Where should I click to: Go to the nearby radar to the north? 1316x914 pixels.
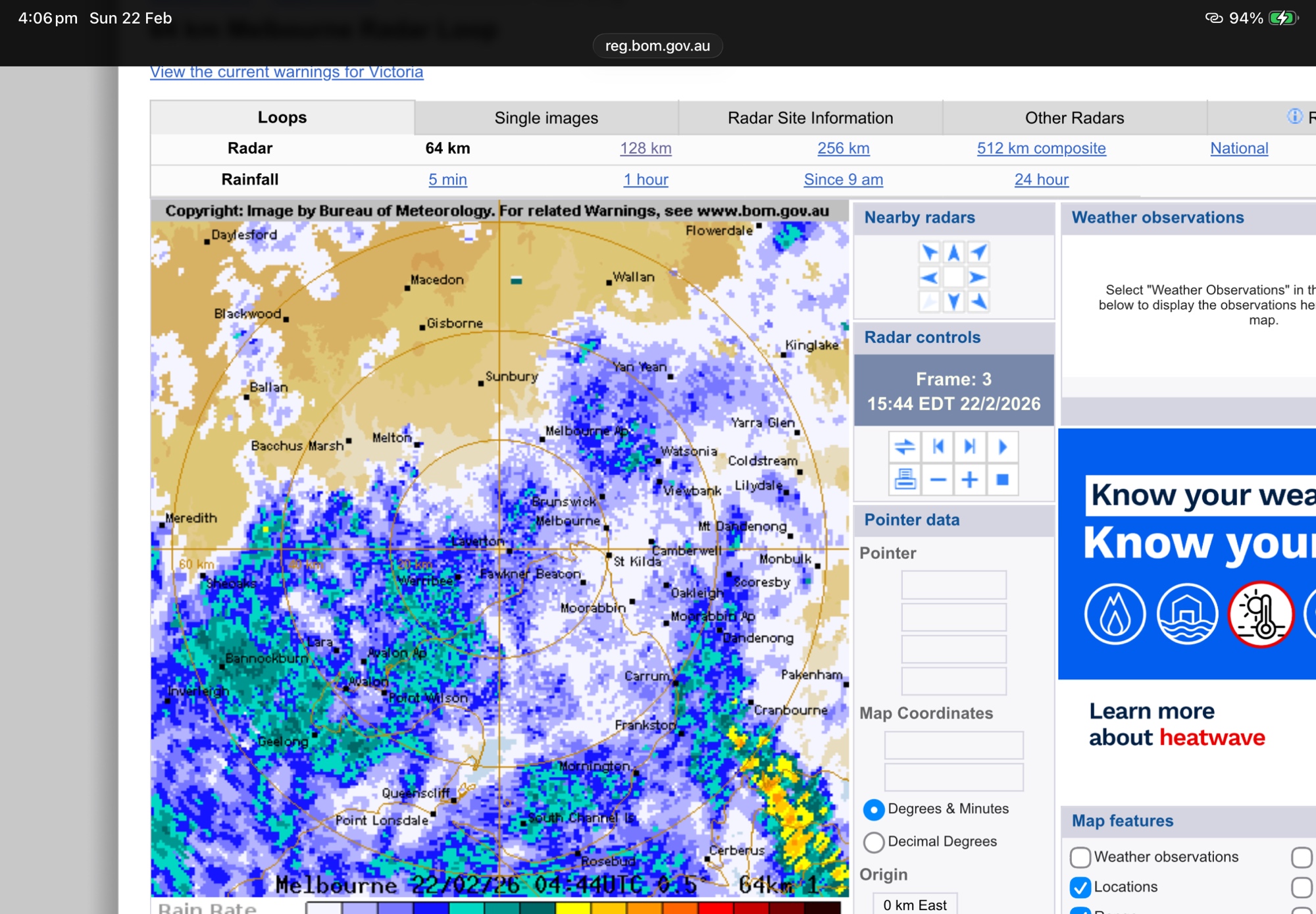(x=953, y=253)
